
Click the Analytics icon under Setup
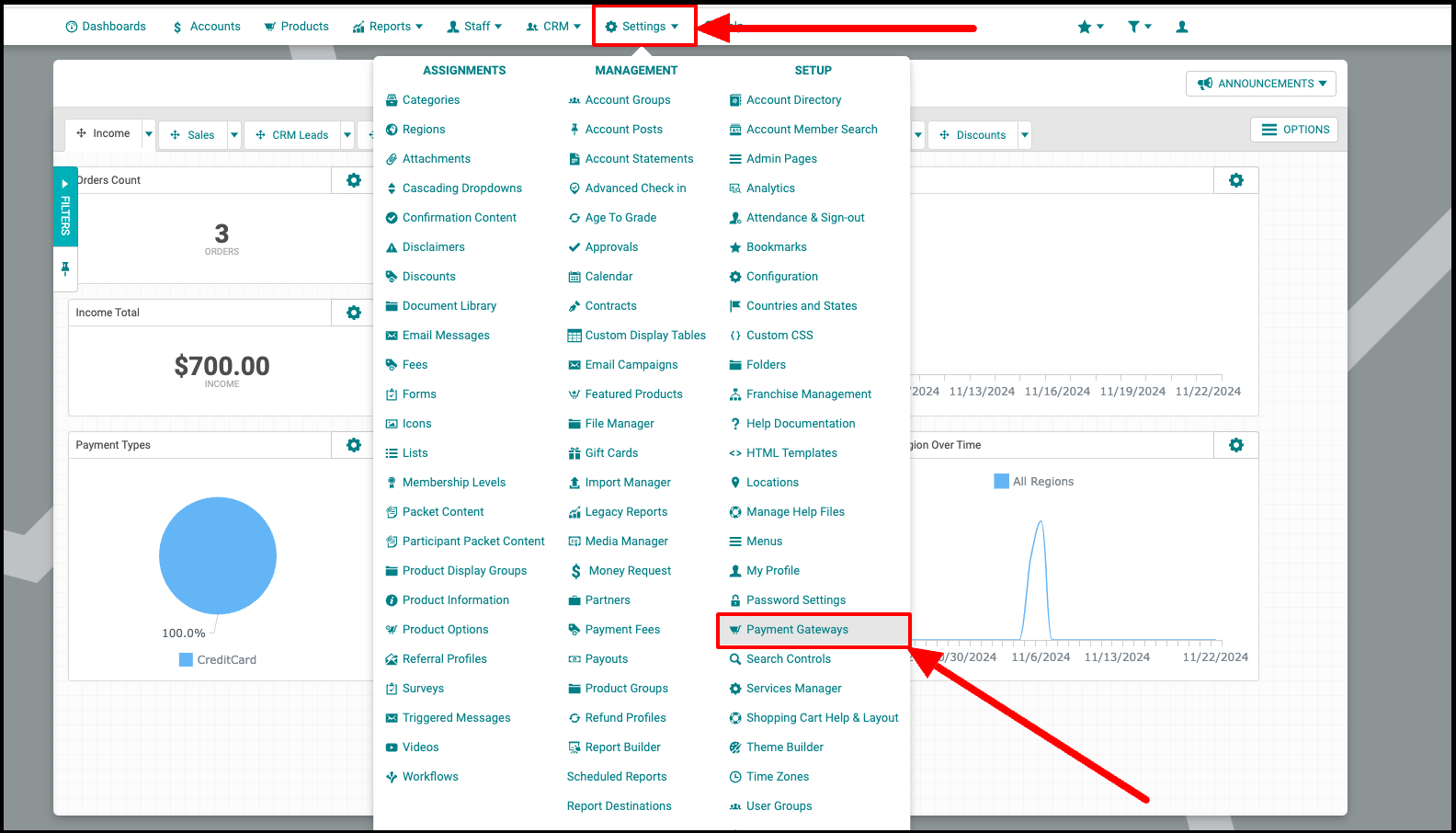coord(735,188)
